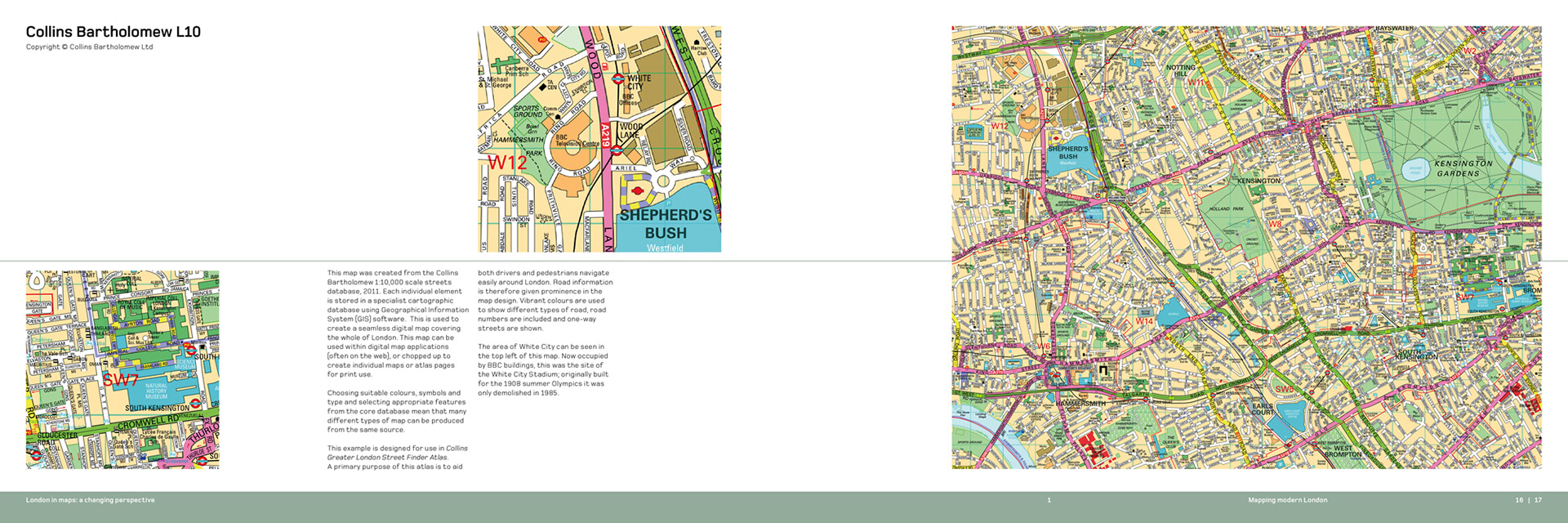This screenshot has width=1568, height=523.
Task: Click 'SHEPHERD'S BUSH' on the large map
Action: (x=1068, y=153)
